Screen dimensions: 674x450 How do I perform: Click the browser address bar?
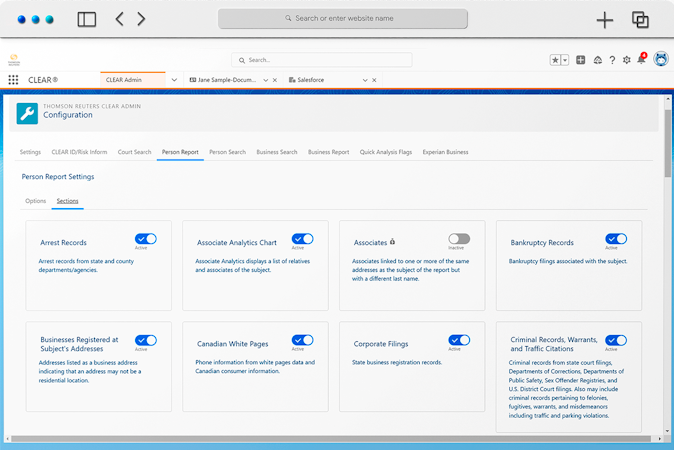(343, 18)
